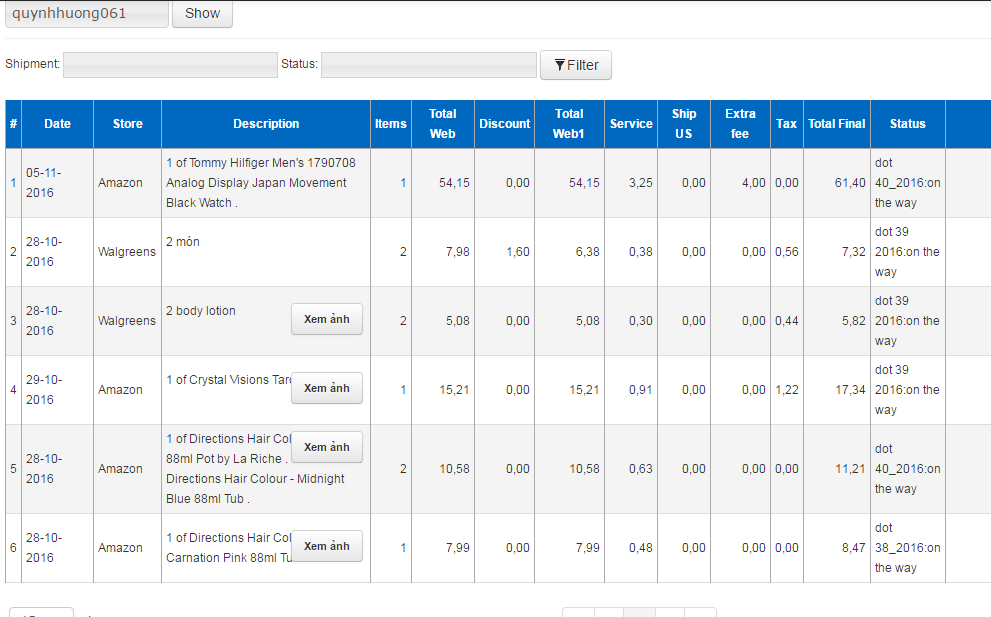
Task: Click the Show button
Action: tap(202, 14)
